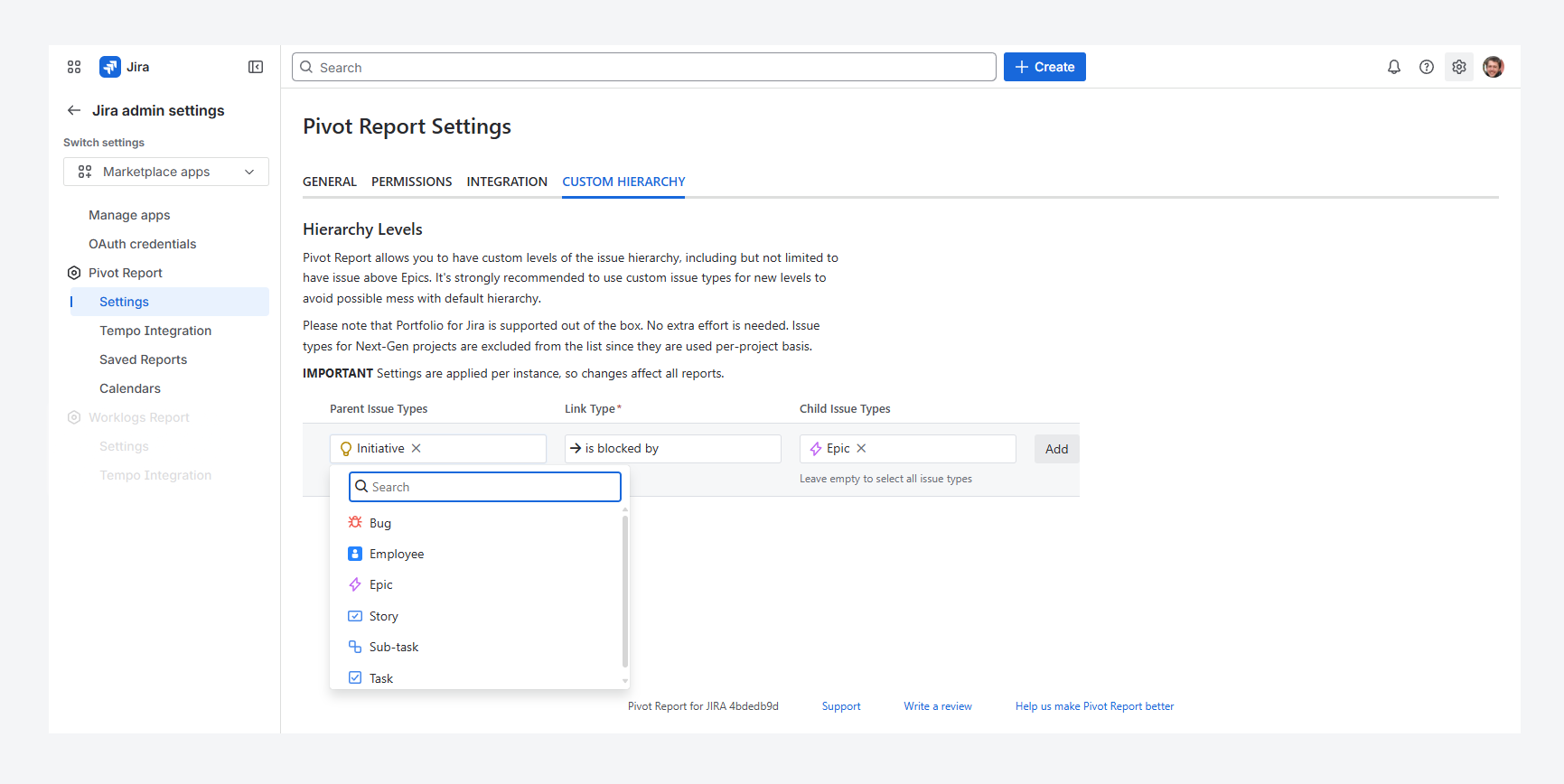
Task: Open the Link Type 'is blocked by' dropdown
Action: click(673, 449)
